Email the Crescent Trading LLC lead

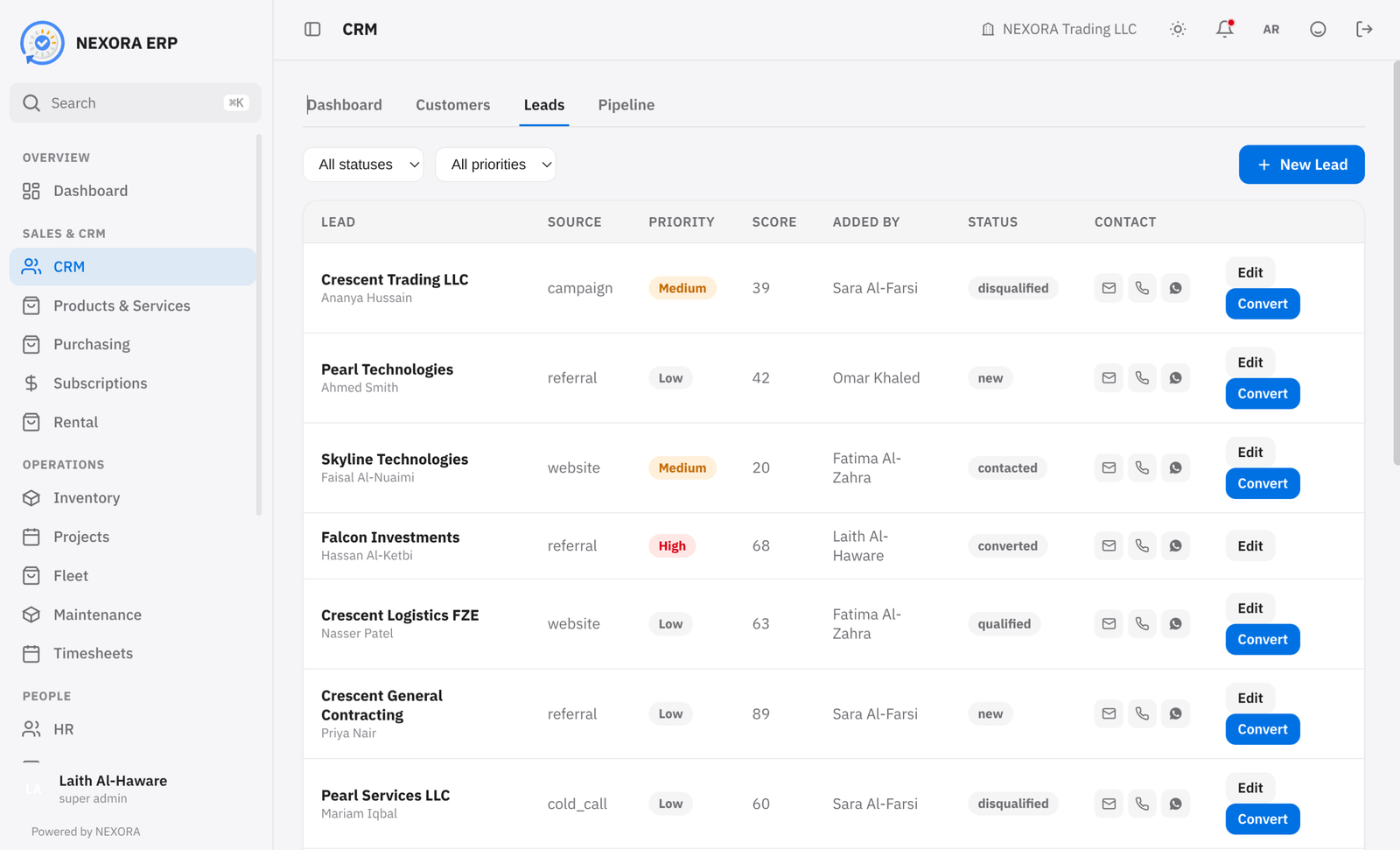1109,288
